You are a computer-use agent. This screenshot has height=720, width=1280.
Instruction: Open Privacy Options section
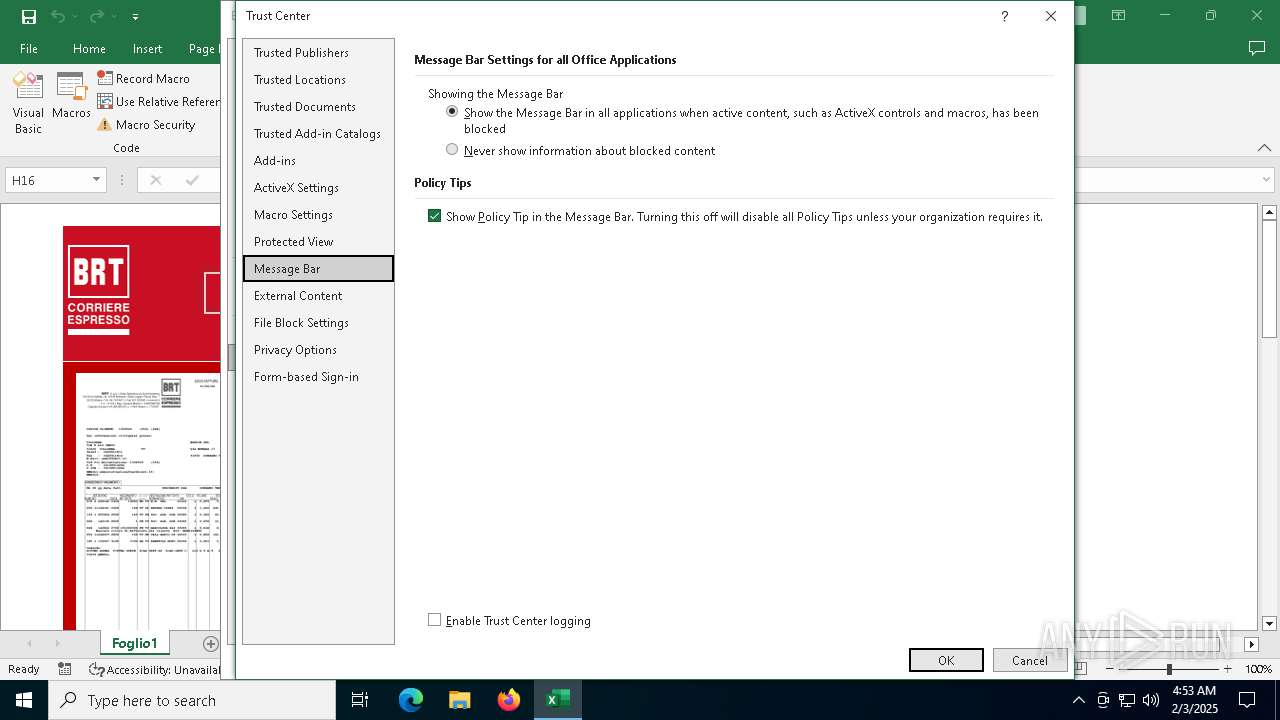click(x=318, y=349)
